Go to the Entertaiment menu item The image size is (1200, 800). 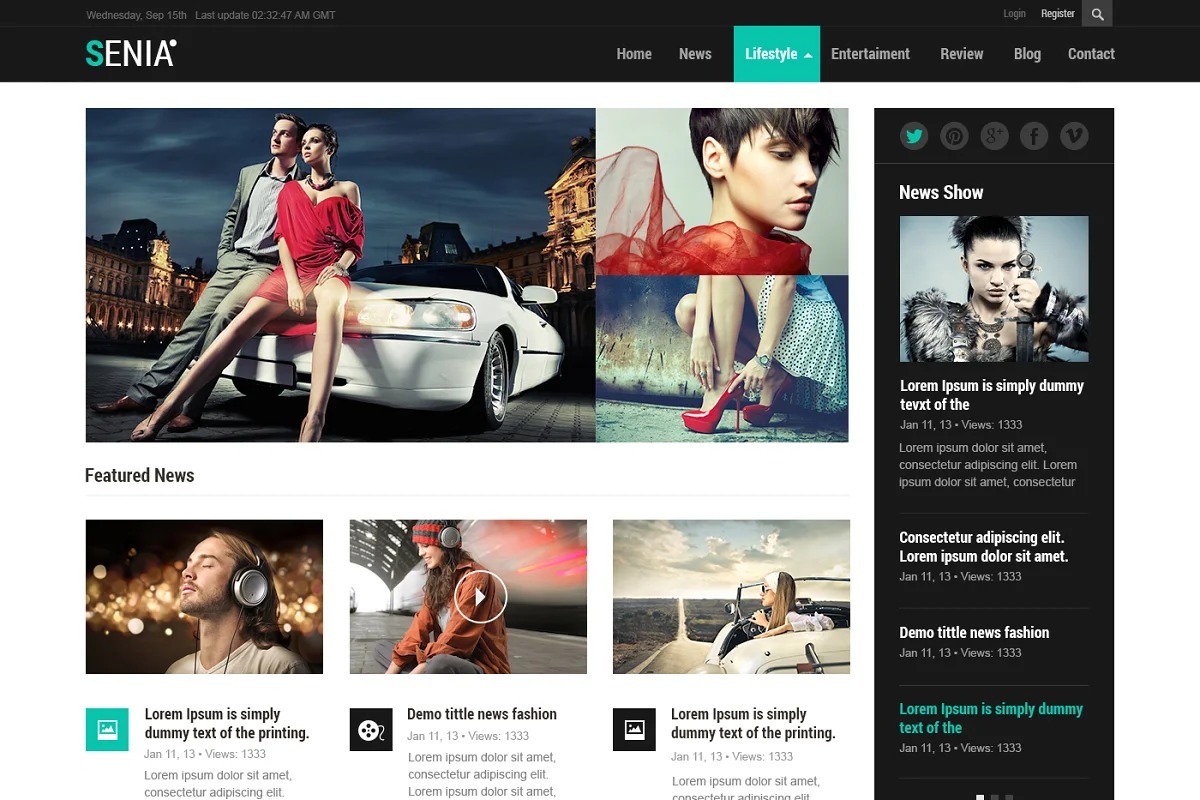(870, 54)
